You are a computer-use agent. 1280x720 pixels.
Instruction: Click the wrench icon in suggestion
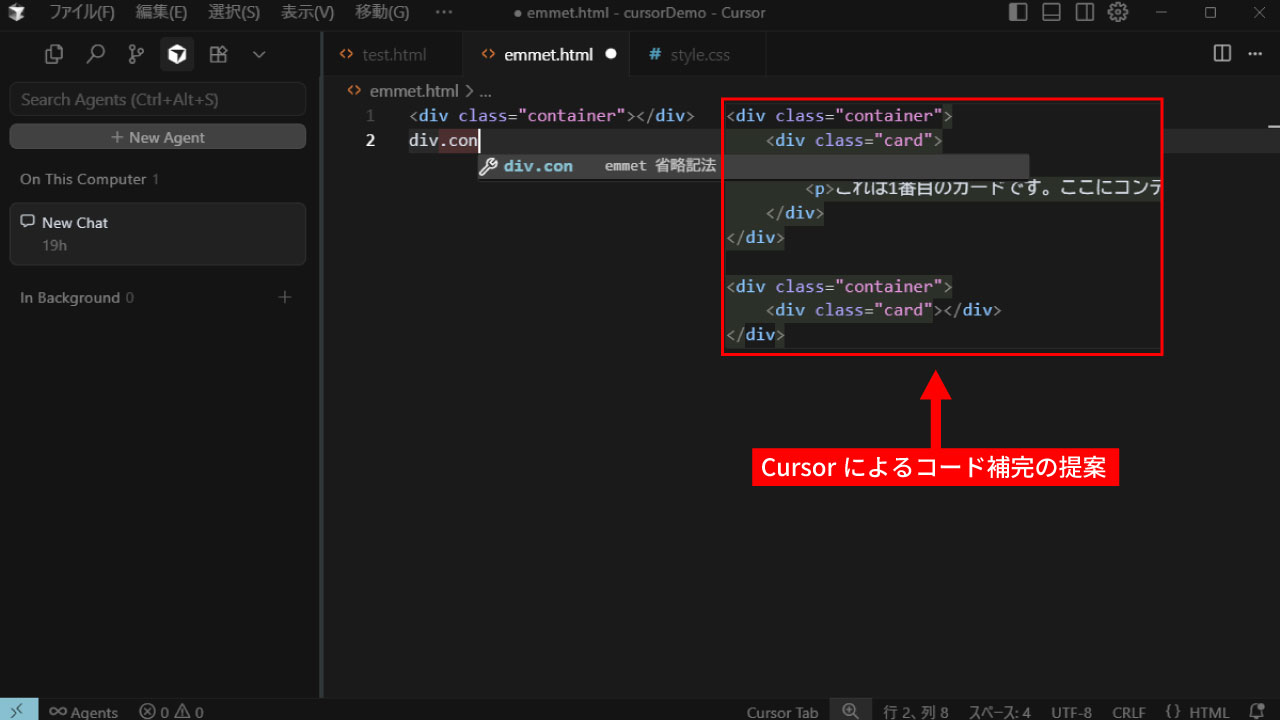(x=488, y=166)
